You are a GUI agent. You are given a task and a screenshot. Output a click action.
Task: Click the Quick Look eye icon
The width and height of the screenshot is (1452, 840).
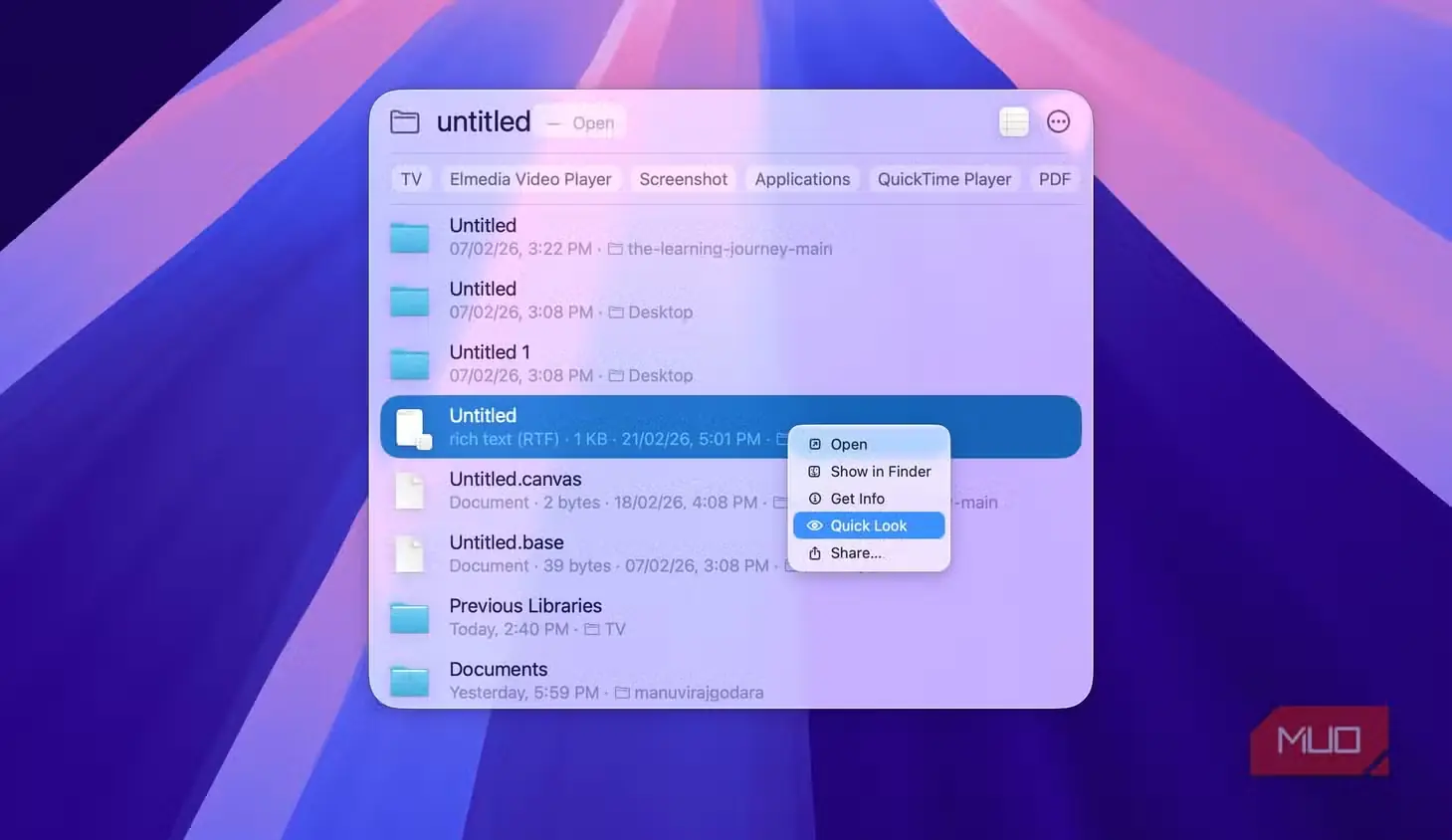[815, 525]
